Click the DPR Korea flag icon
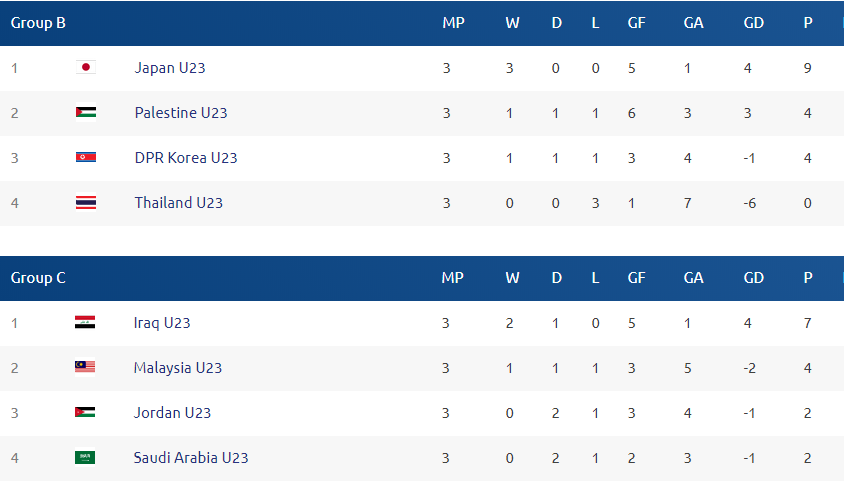 click(86, 158)
